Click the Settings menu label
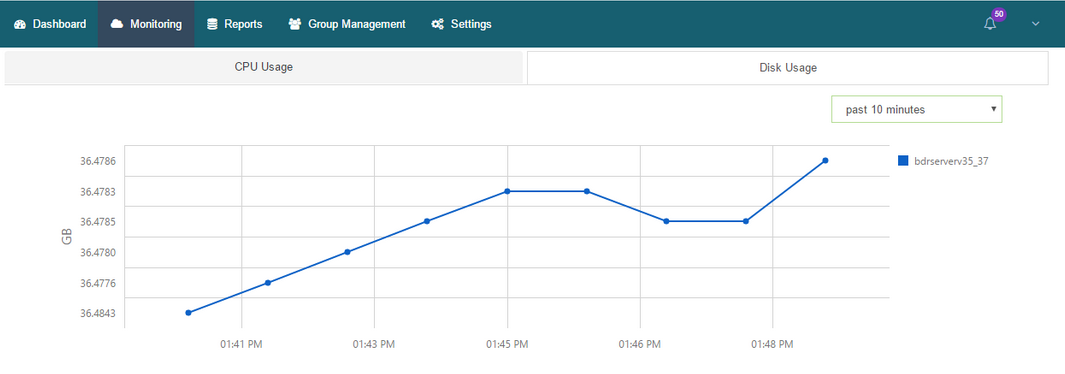The image size is (1065, 374). click(471, 24)
